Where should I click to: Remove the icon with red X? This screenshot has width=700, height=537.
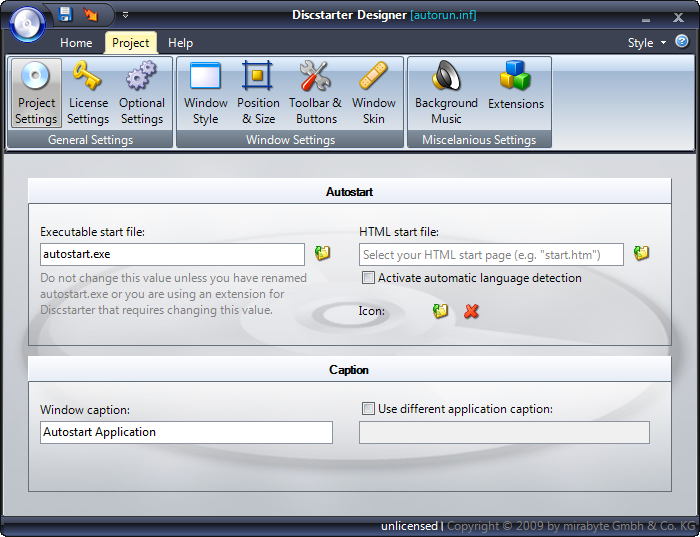(471, 311)
